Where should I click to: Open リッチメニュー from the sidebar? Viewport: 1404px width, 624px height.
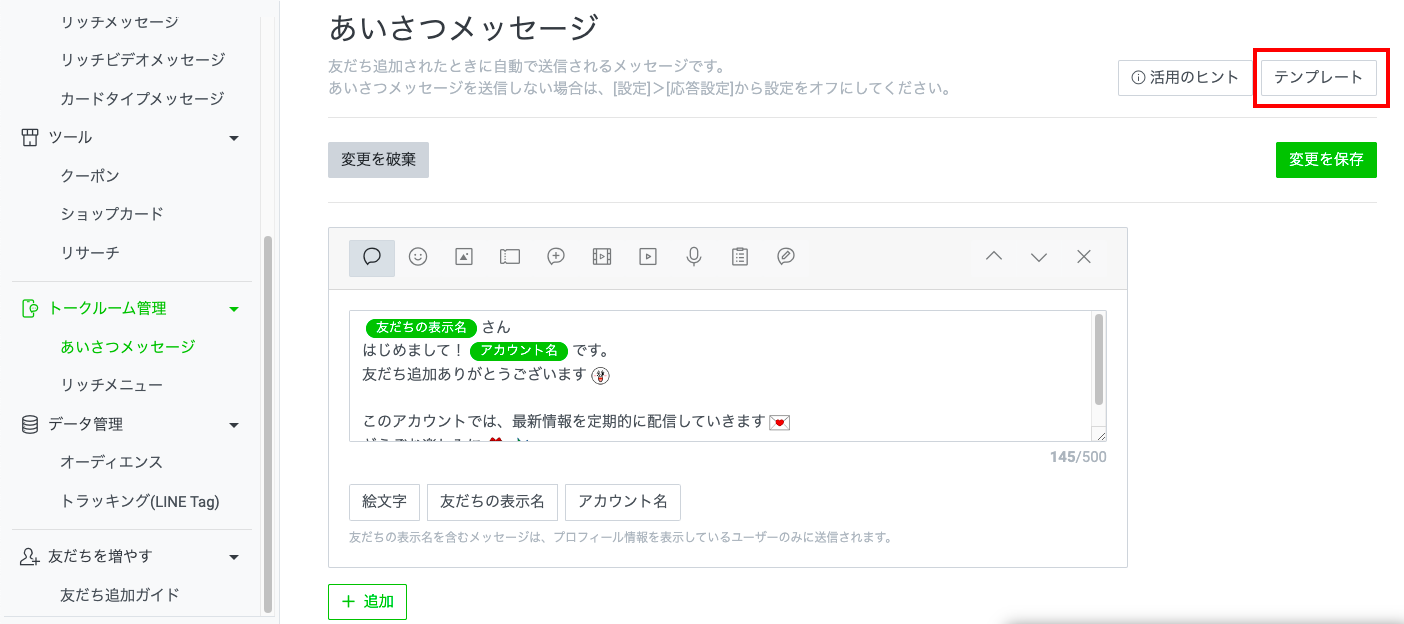[117, 385]
